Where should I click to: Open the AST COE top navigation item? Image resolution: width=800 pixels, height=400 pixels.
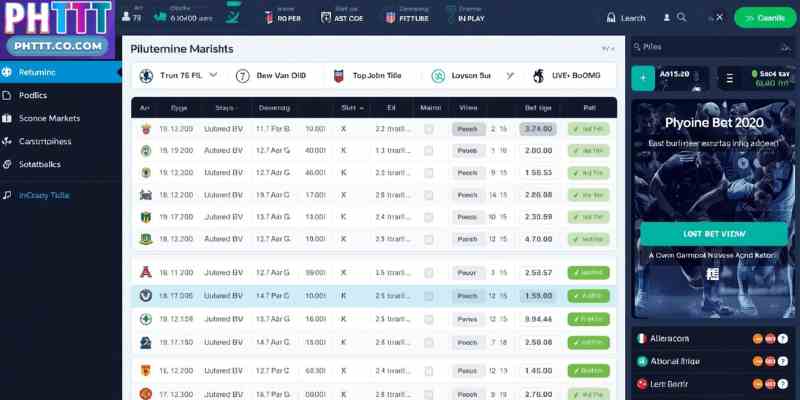(342, 17)
